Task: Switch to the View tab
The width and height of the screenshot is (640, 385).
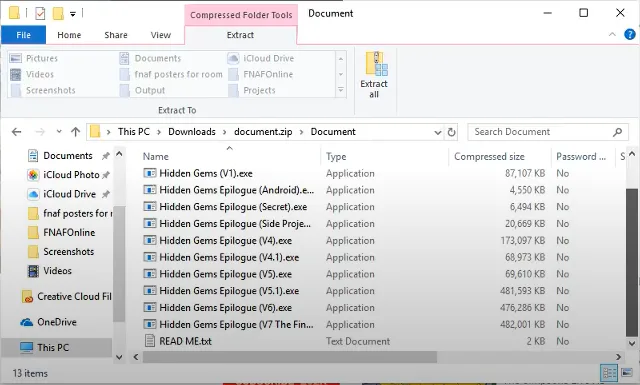Action: tap(161, 35)
